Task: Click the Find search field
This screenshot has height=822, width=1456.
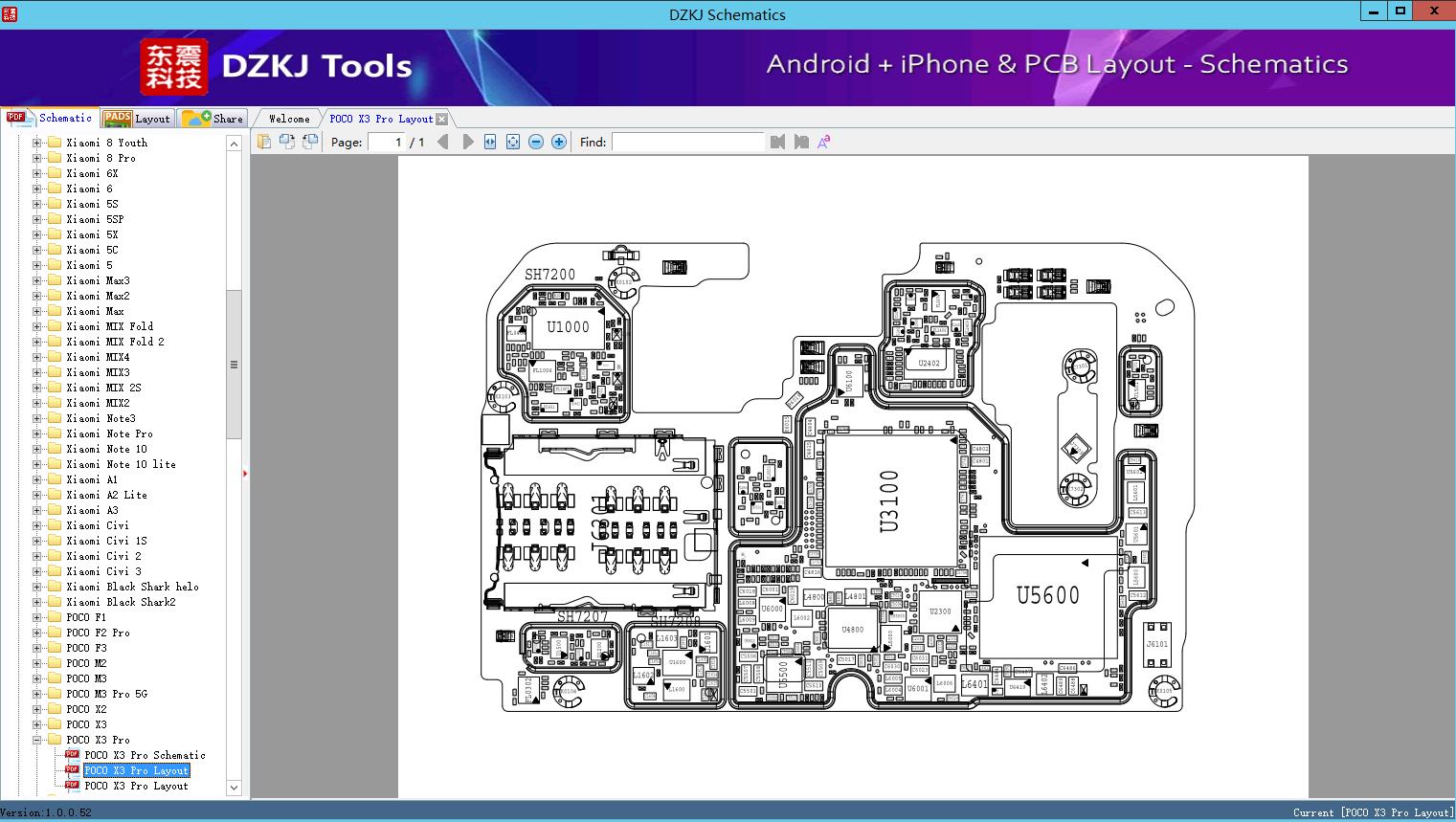Action: 687,142
